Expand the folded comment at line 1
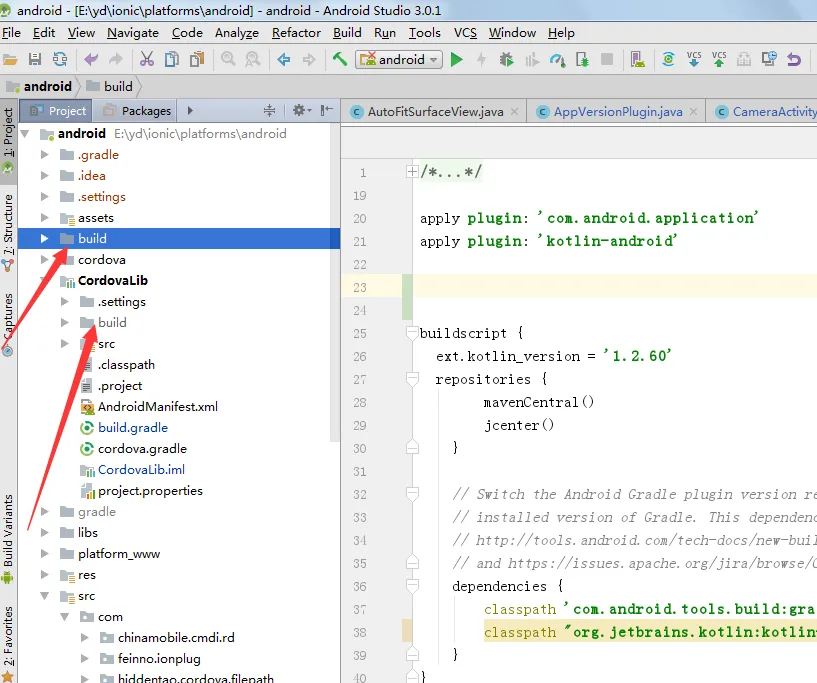Viewport: 817px width, 683px height. pos(412,171)
